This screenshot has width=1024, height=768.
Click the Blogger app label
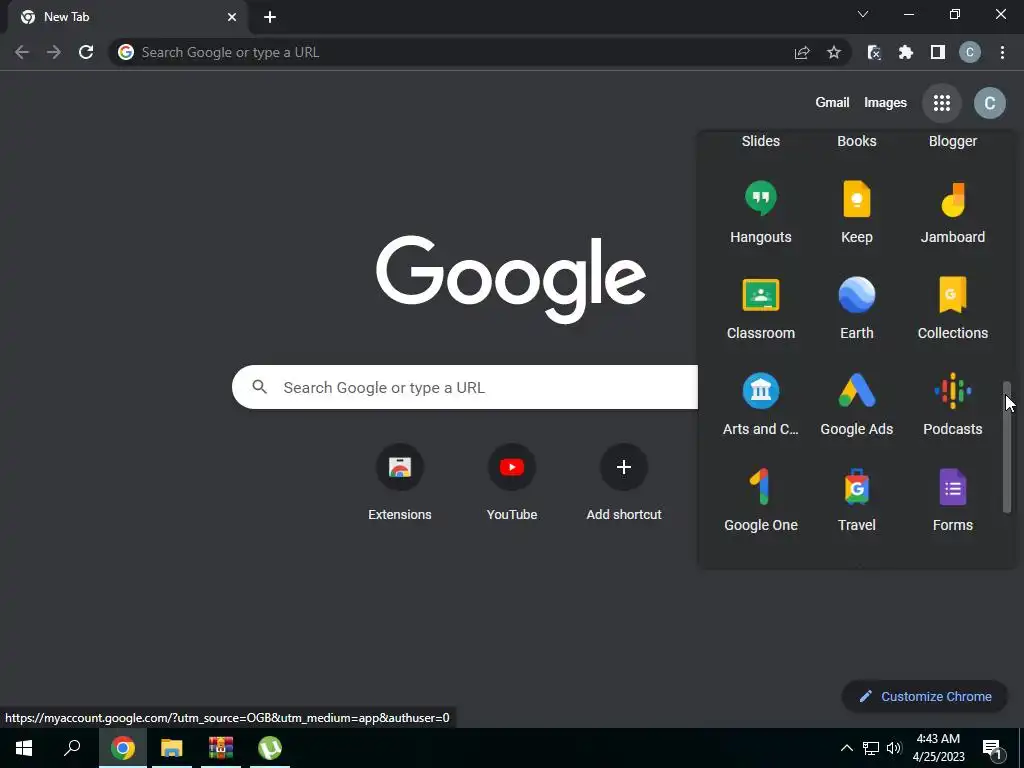[x=953, y=141]
